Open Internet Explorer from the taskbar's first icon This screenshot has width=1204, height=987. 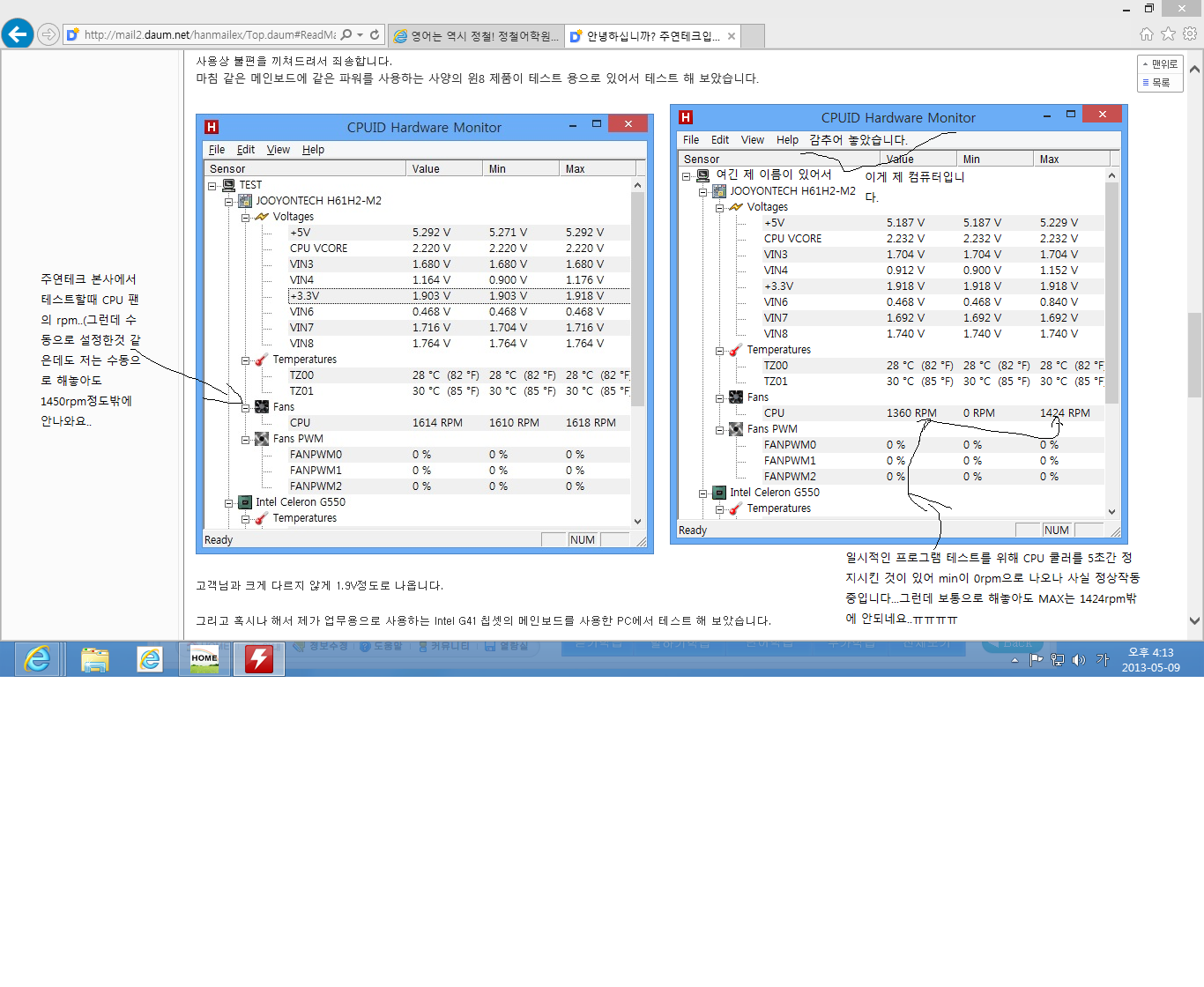[37, 658]
